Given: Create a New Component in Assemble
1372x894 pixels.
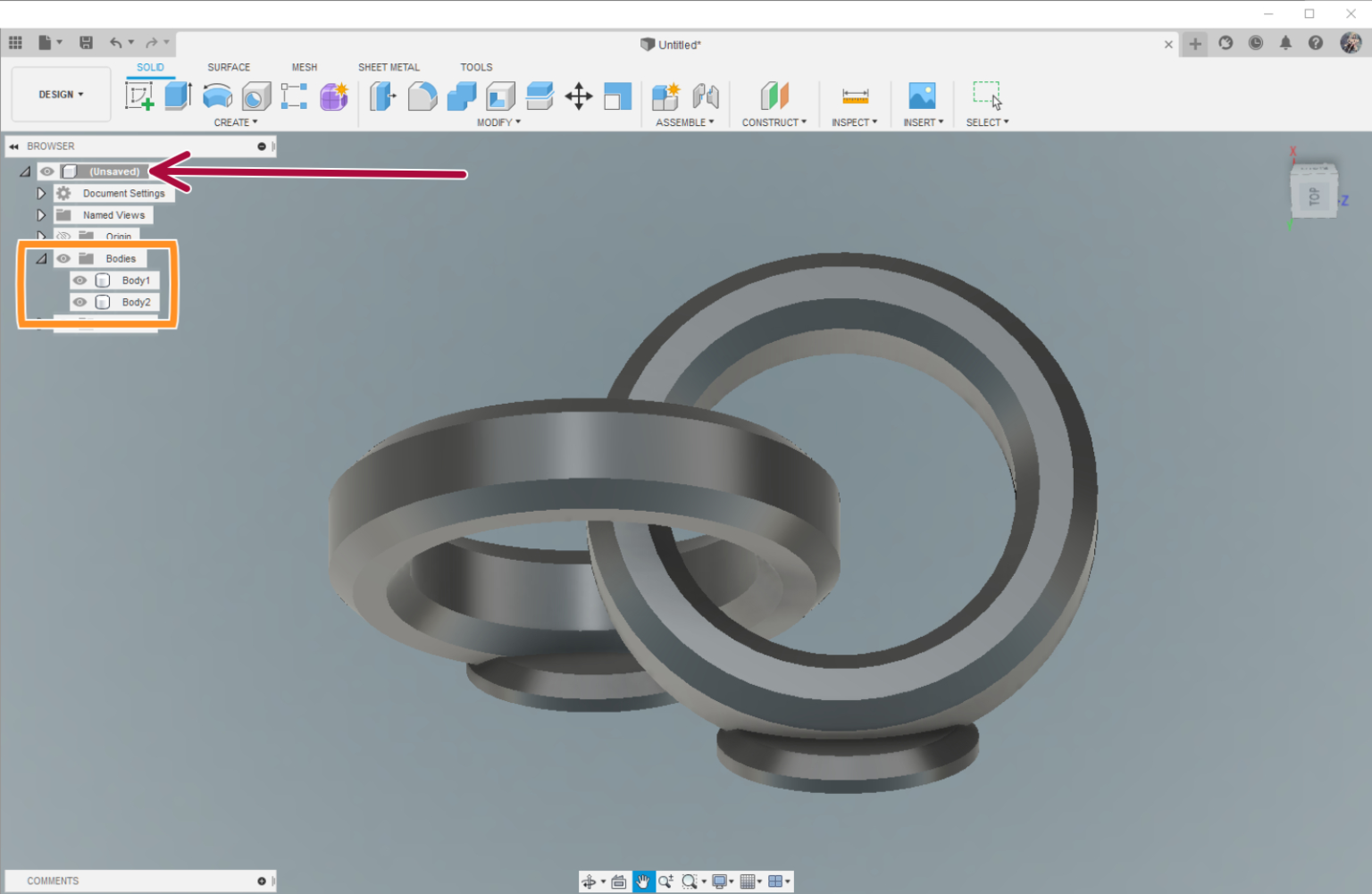Looking at the screenshot, I should [x=665, y=96].
